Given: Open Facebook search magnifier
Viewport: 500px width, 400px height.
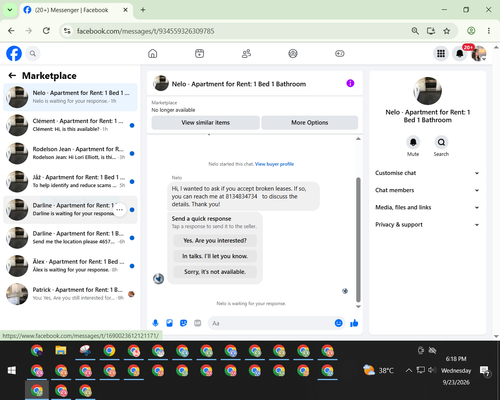Looking at the screenshot, I should (33, 53).
